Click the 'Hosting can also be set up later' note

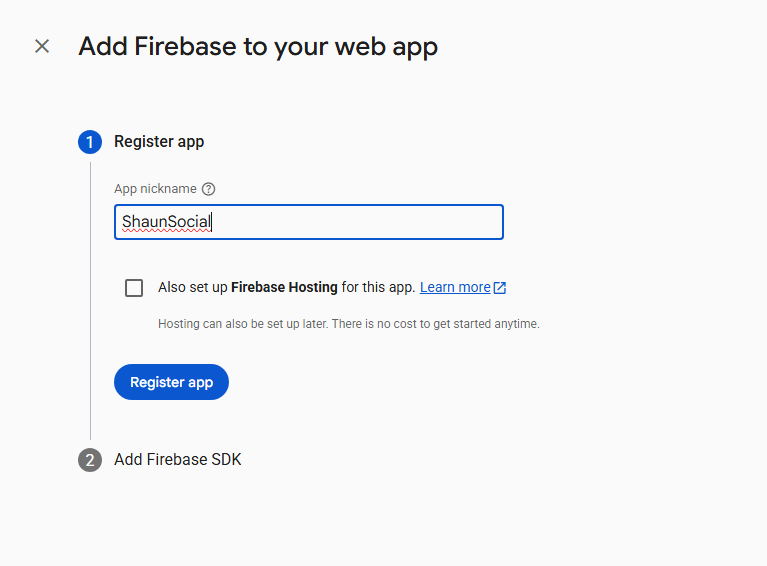[x=348, y=324]
